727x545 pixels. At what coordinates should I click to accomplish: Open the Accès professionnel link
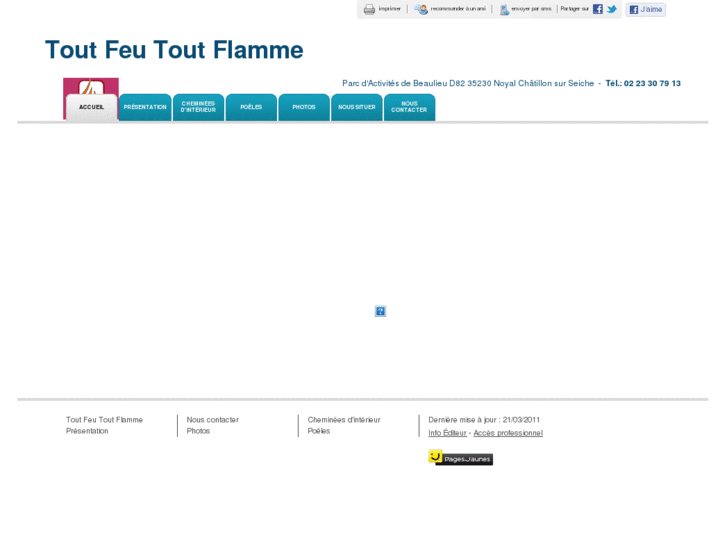(x=508, y=433)
